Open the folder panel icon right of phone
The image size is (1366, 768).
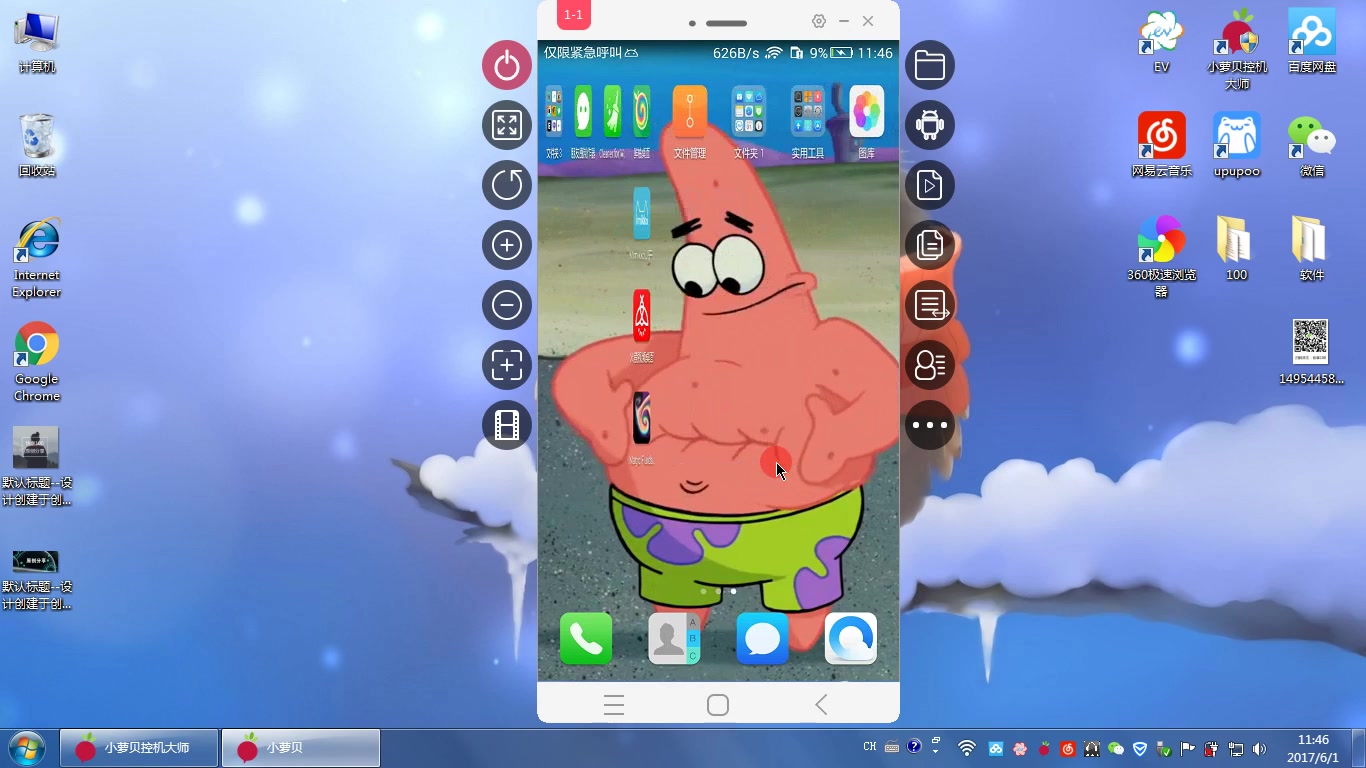point(930,65)
